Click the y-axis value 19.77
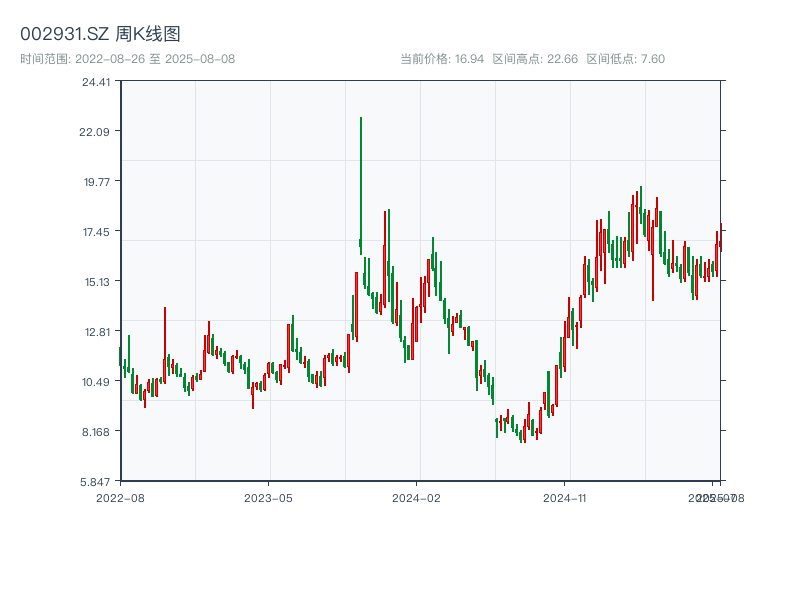800x600 pixels. 96,182
